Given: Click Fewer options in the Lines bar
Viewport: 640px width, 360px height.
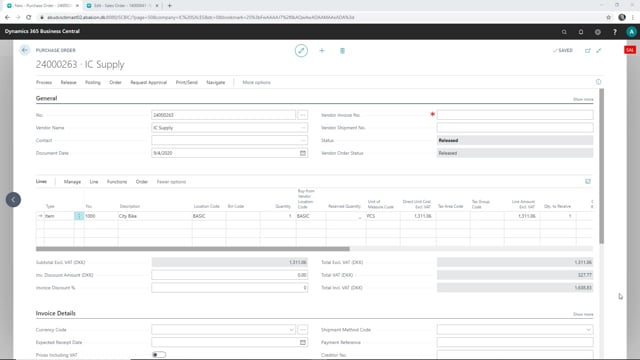Looking at the screenshot, I should pyautogui.click(x=171, y=182).
